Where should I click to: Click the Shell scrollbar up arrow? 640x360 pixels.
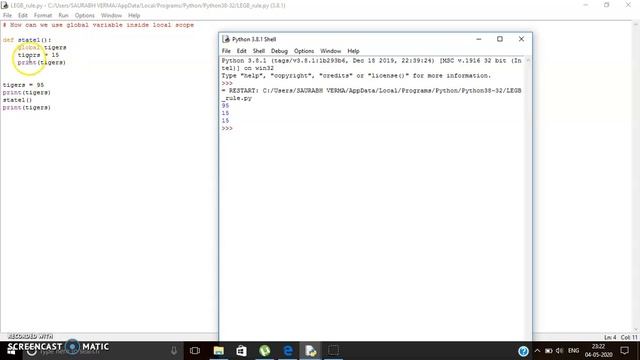(x=528, y=60)
